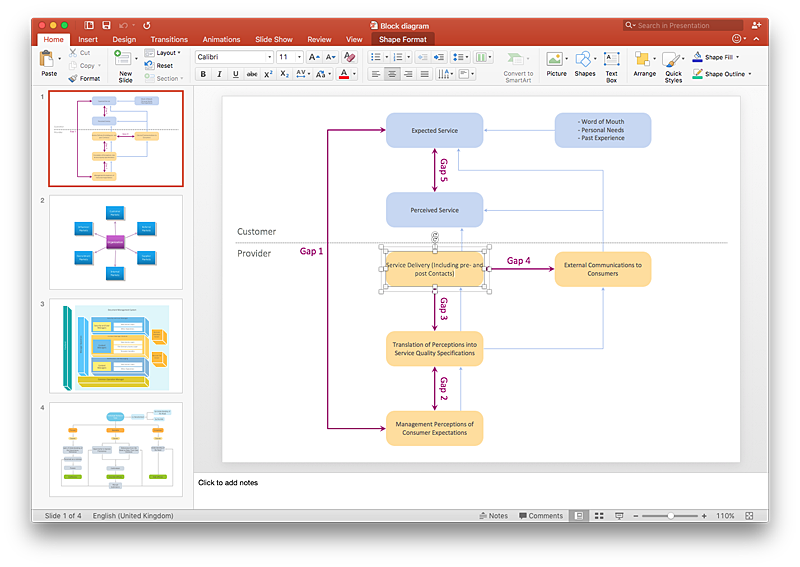Apply subscript formatting
Viewport: 800px width, 567px height.
(285, 75)
